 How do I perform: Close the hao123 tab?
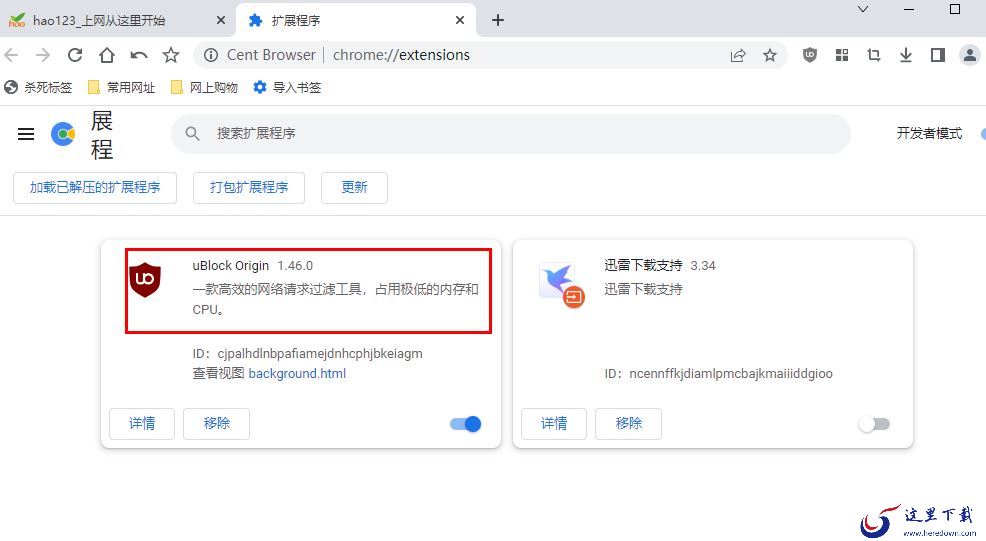[x=221, y=20]
